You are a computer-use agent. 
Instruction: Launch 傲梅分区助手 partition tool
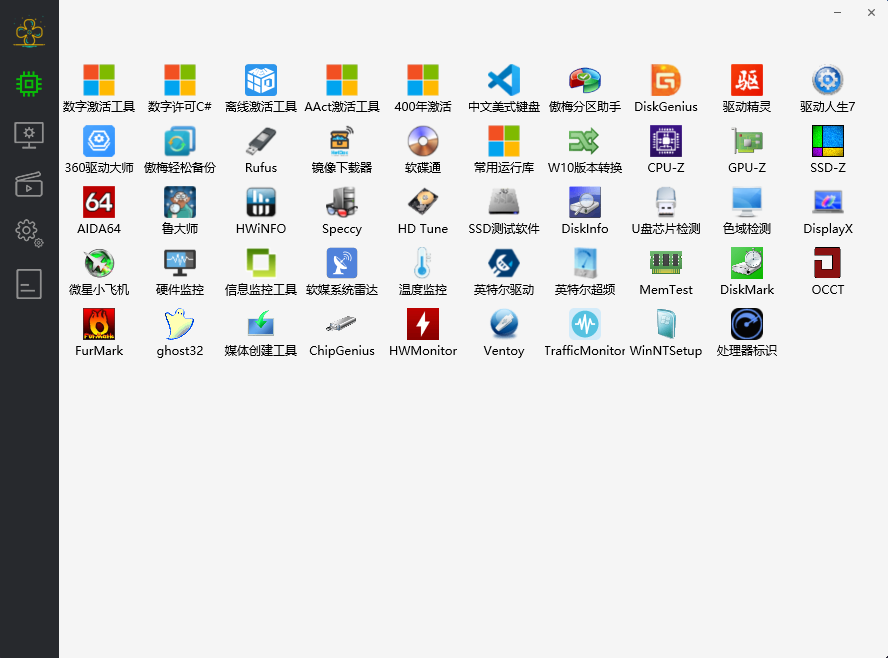[x=585, y=89]
